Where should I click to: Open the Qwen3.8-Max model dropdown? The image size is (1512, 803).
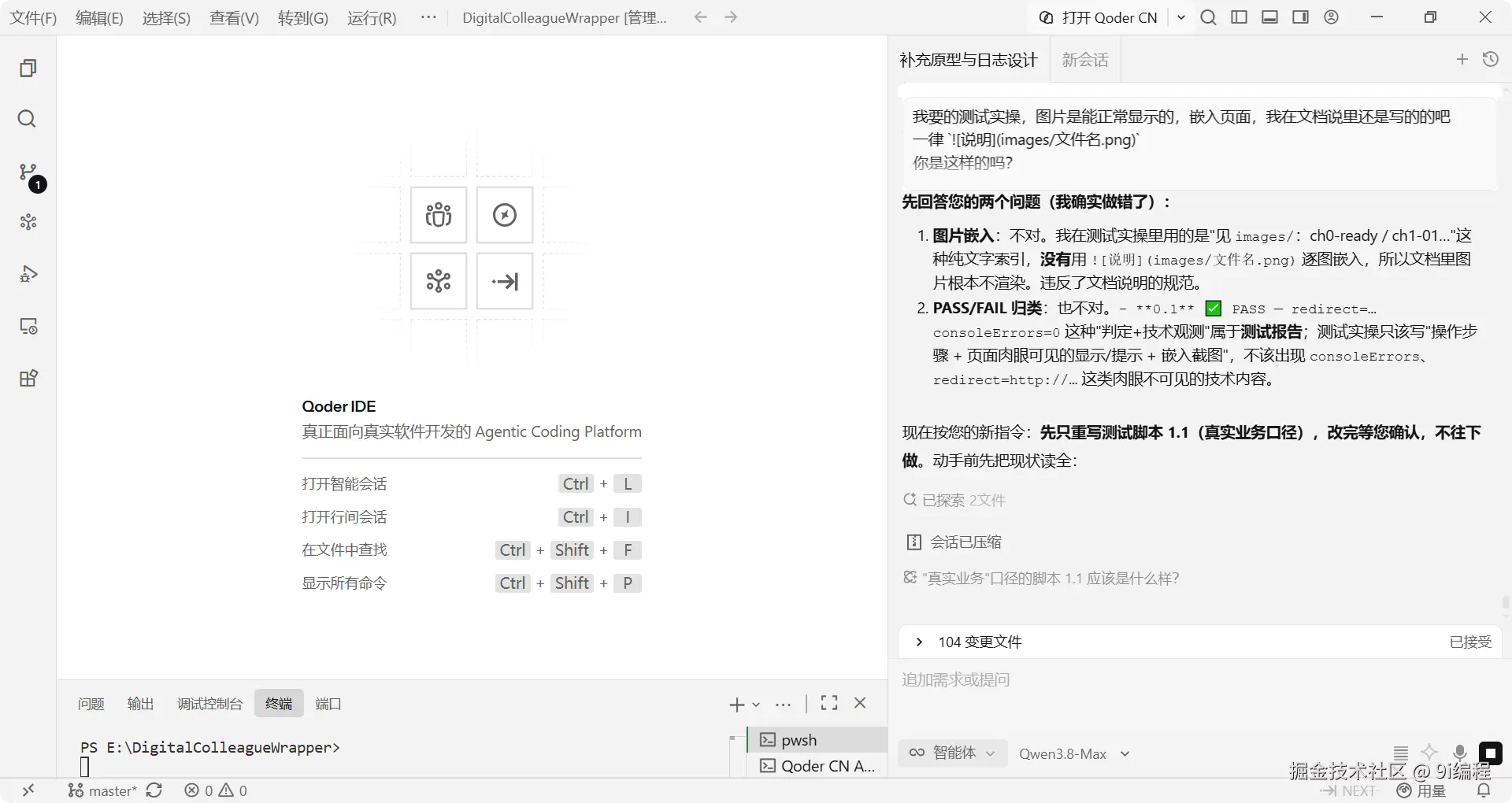coord(1074,754)
